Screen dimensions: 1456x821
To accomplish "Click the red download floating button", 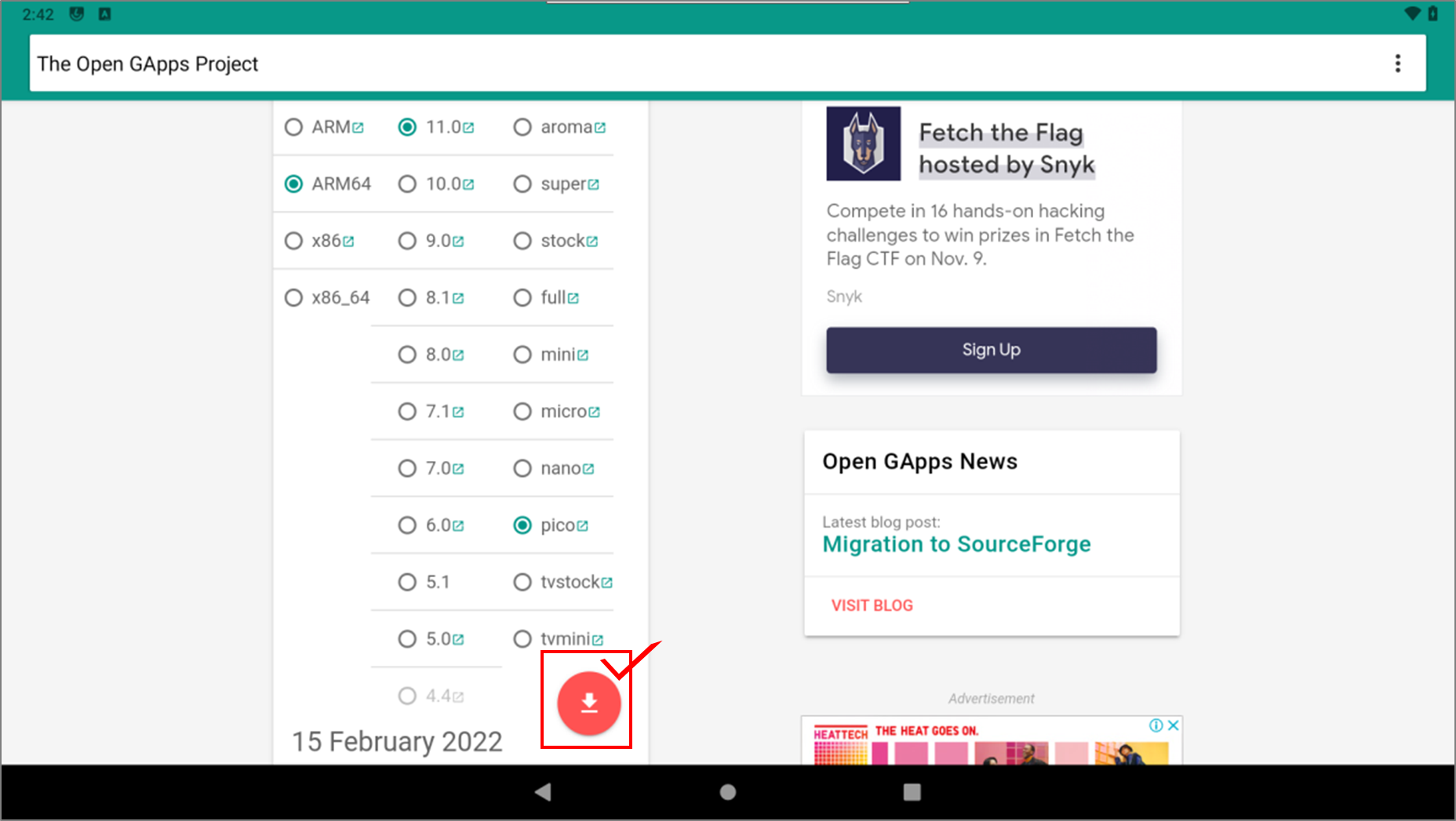I will (589, 703).
